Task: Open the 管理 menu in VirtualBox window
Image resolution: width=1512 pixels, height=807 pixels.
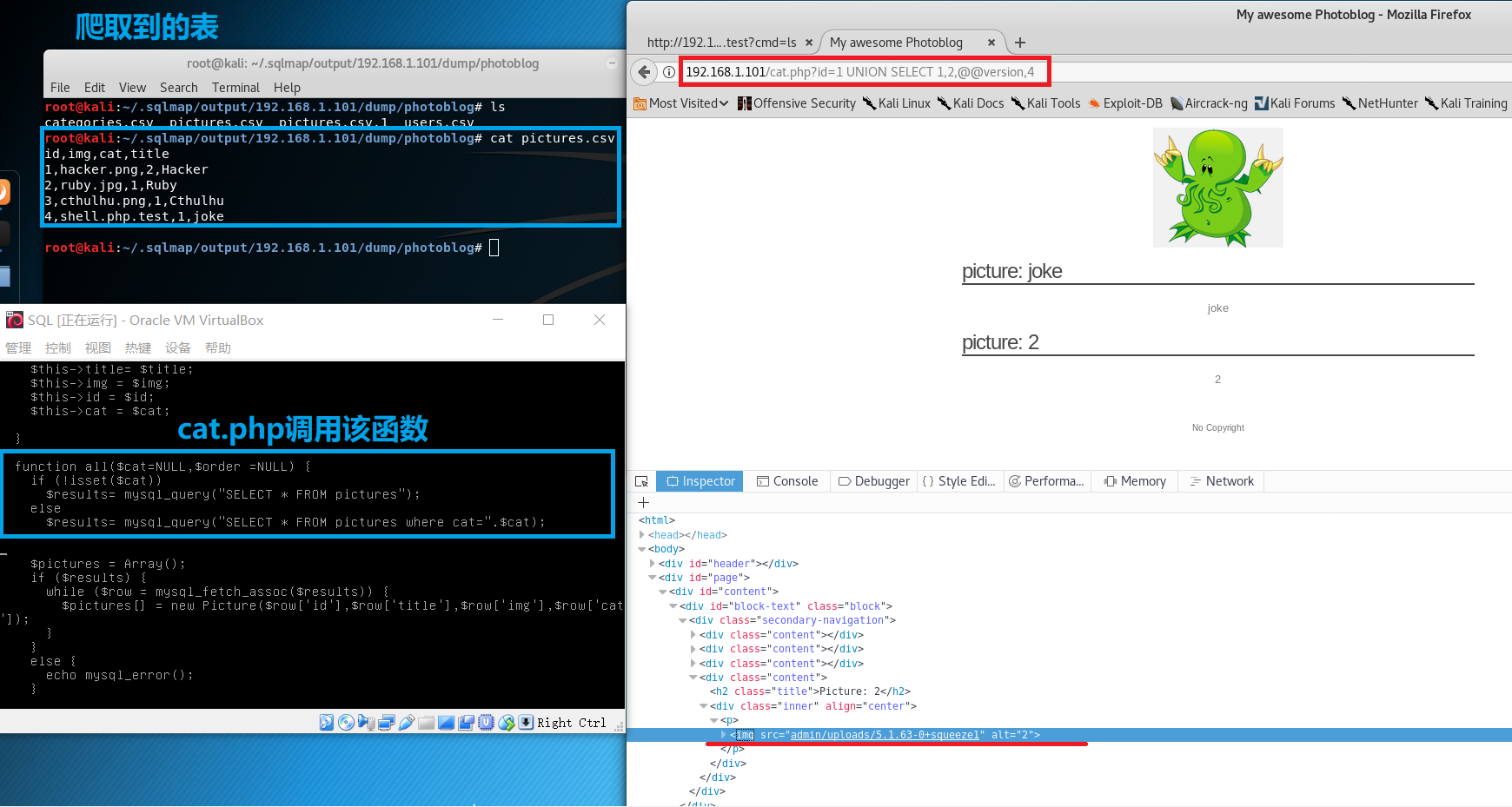Action: [x=18, y=348]
